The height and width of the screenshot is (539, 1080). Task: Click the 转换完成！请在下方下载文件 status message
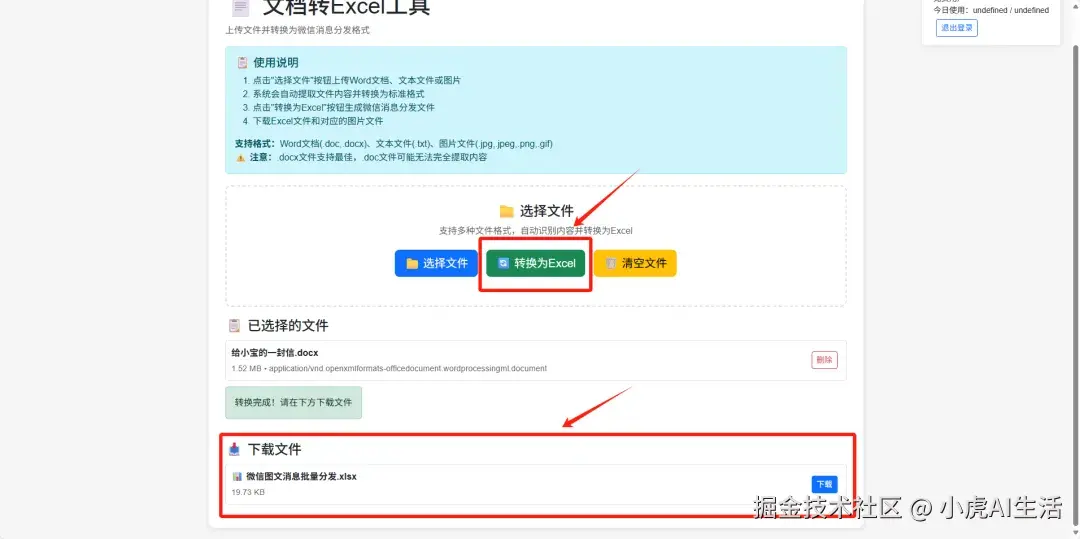[293, 403]
